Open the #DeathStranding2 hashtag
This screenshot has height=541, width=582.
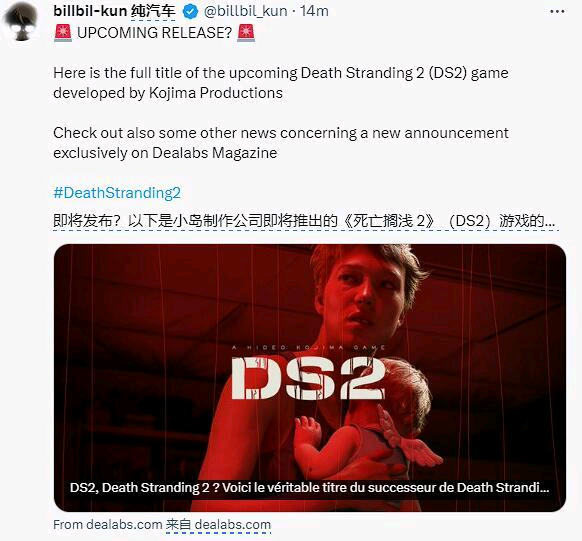click(117, 193)
